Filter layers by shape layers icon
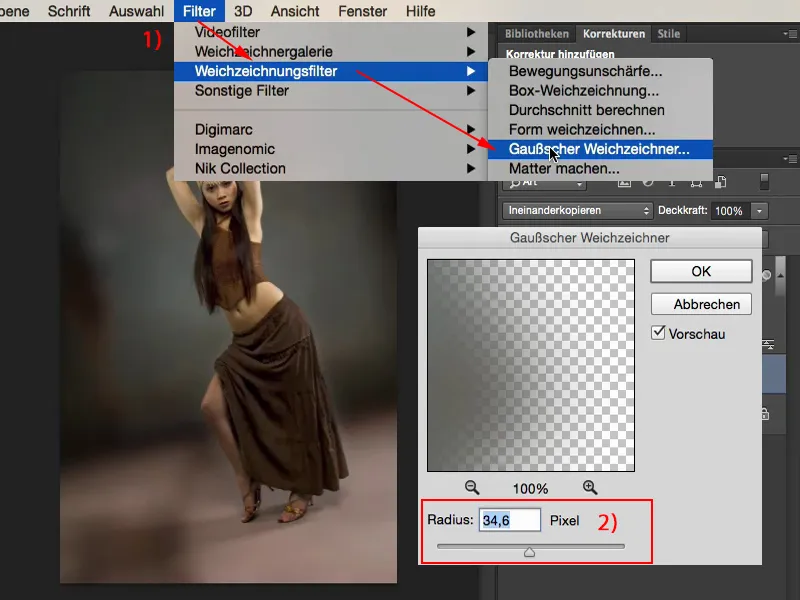The width and height of the screenshot is (800, 600). pos(696,183)
